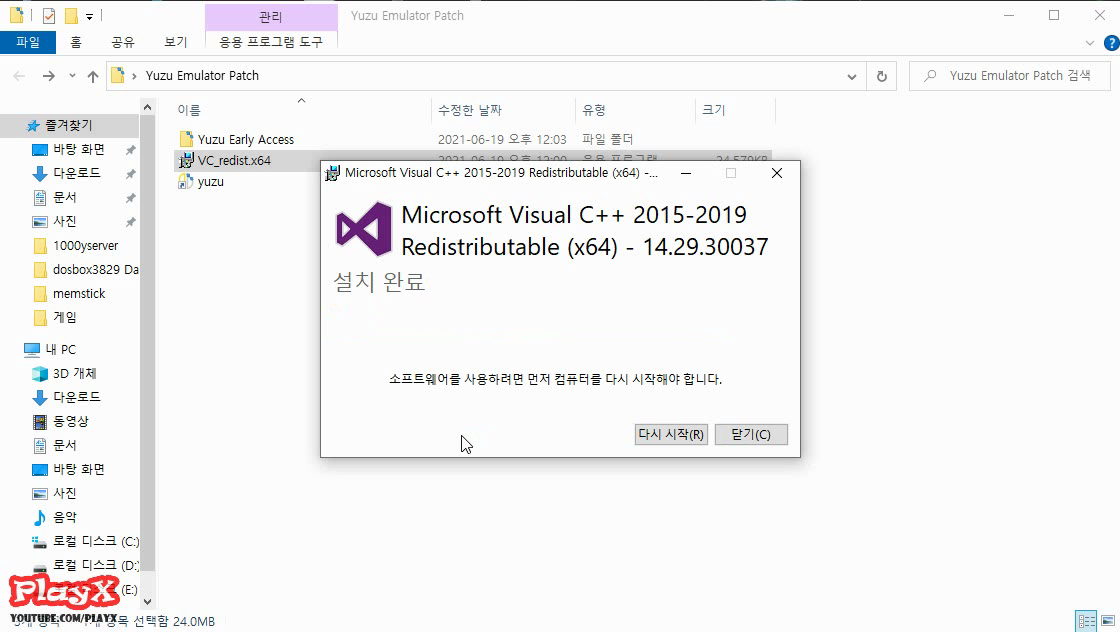Open the 홈 ribbon tab
Image resolution: width=1120 pixels, height=632 pixels.
(x=76, y=42)
